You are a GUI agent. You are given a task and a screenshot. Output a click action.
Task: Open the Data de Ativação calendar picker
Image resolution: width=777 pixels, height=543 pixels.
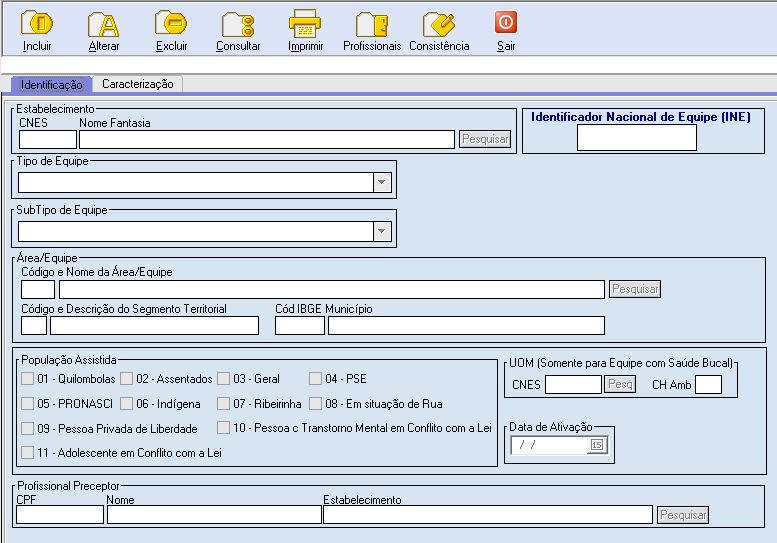pyautogui.click(x=597, y=446)
